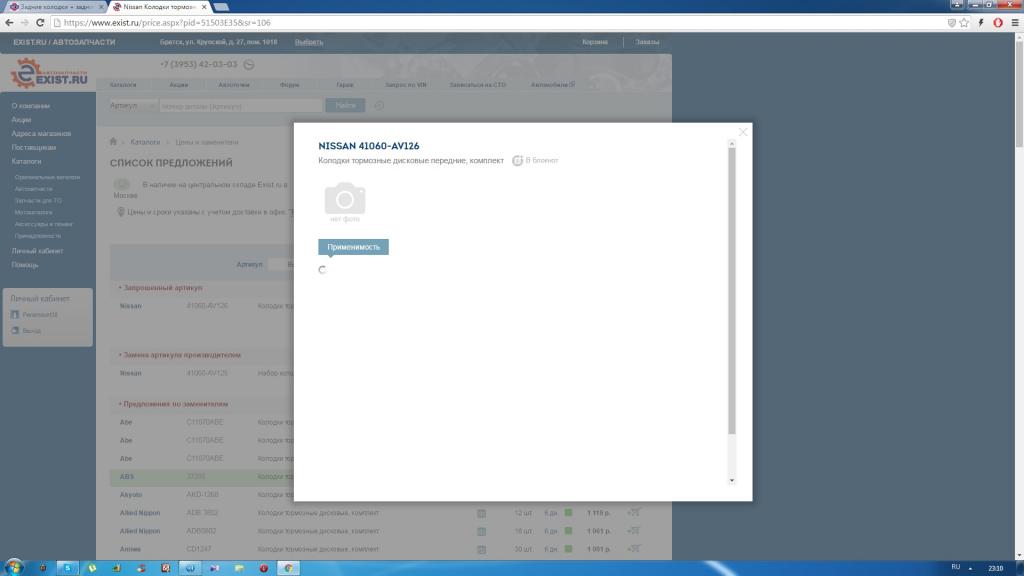Add Allied Nippon ADB0802 to cart
Viewport: 1024px width, 576px height.
(633, 531)
